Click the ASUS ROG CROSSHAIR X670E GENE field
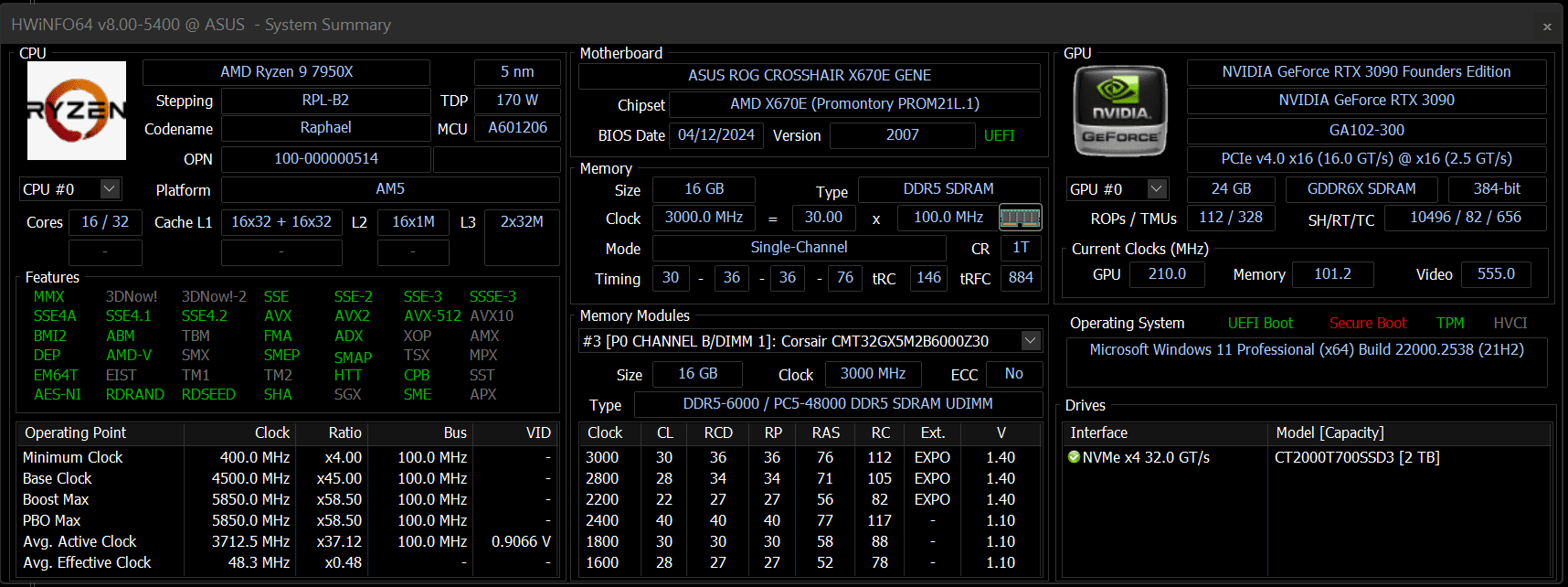 point(810,75)
